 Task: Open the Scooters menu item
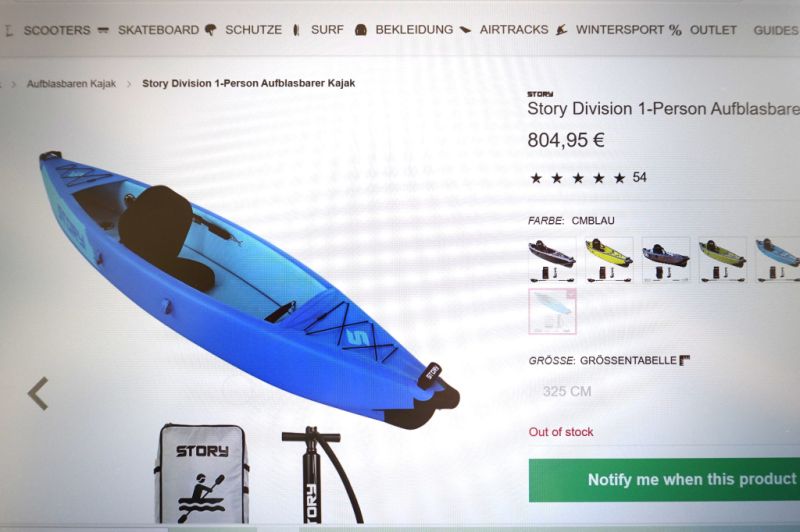pos(57,31)
